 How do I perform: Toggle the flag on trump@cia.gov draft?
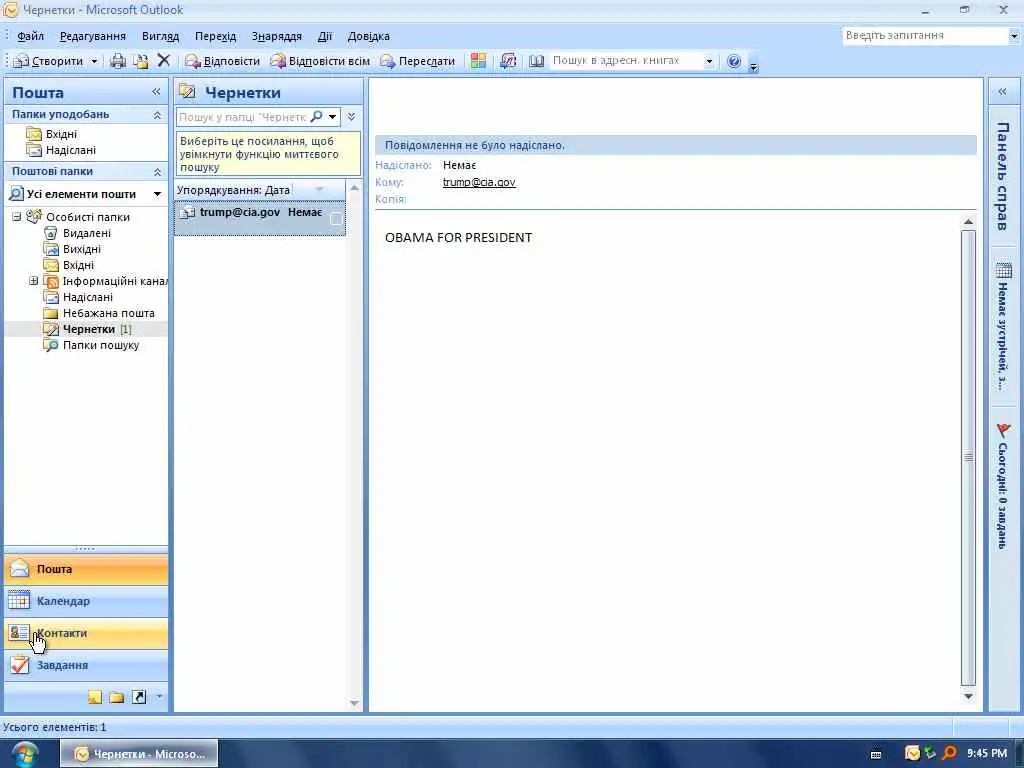point(336,219)
